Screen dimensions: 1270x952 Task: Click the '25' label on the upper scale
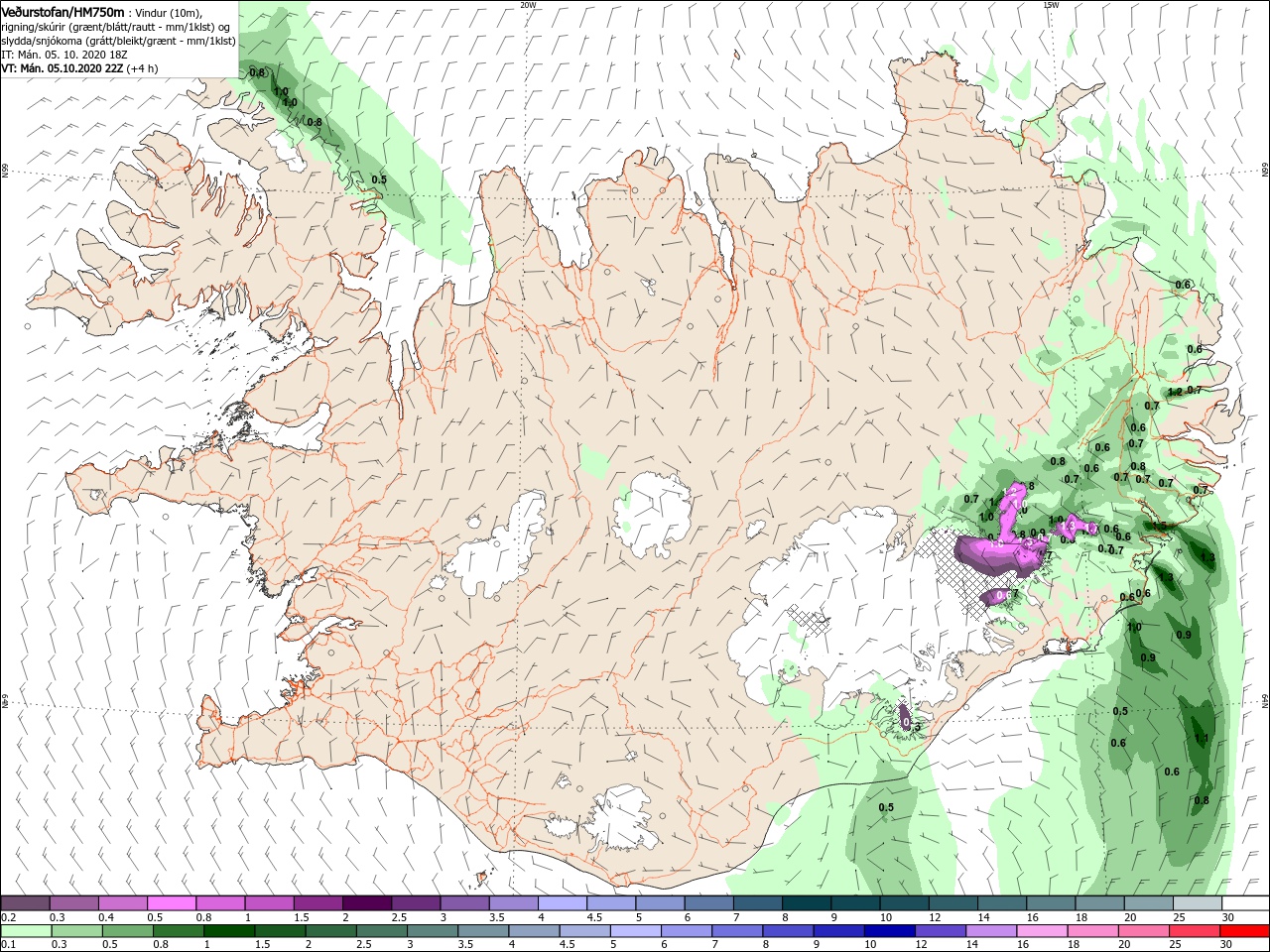[x=1178, y=917]
